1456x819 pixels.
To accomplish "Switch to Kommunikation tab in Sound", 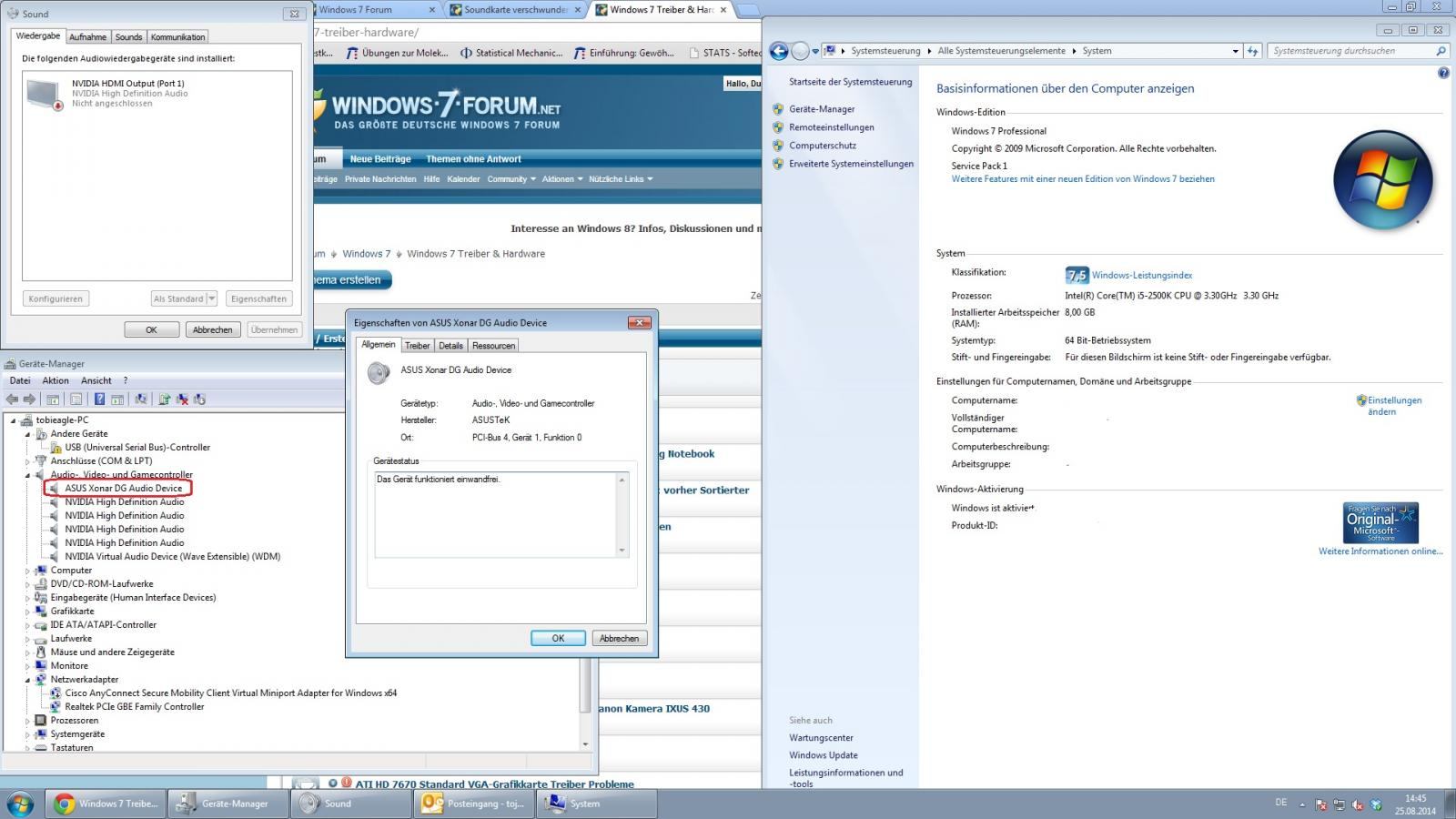I will click(177, 37).
